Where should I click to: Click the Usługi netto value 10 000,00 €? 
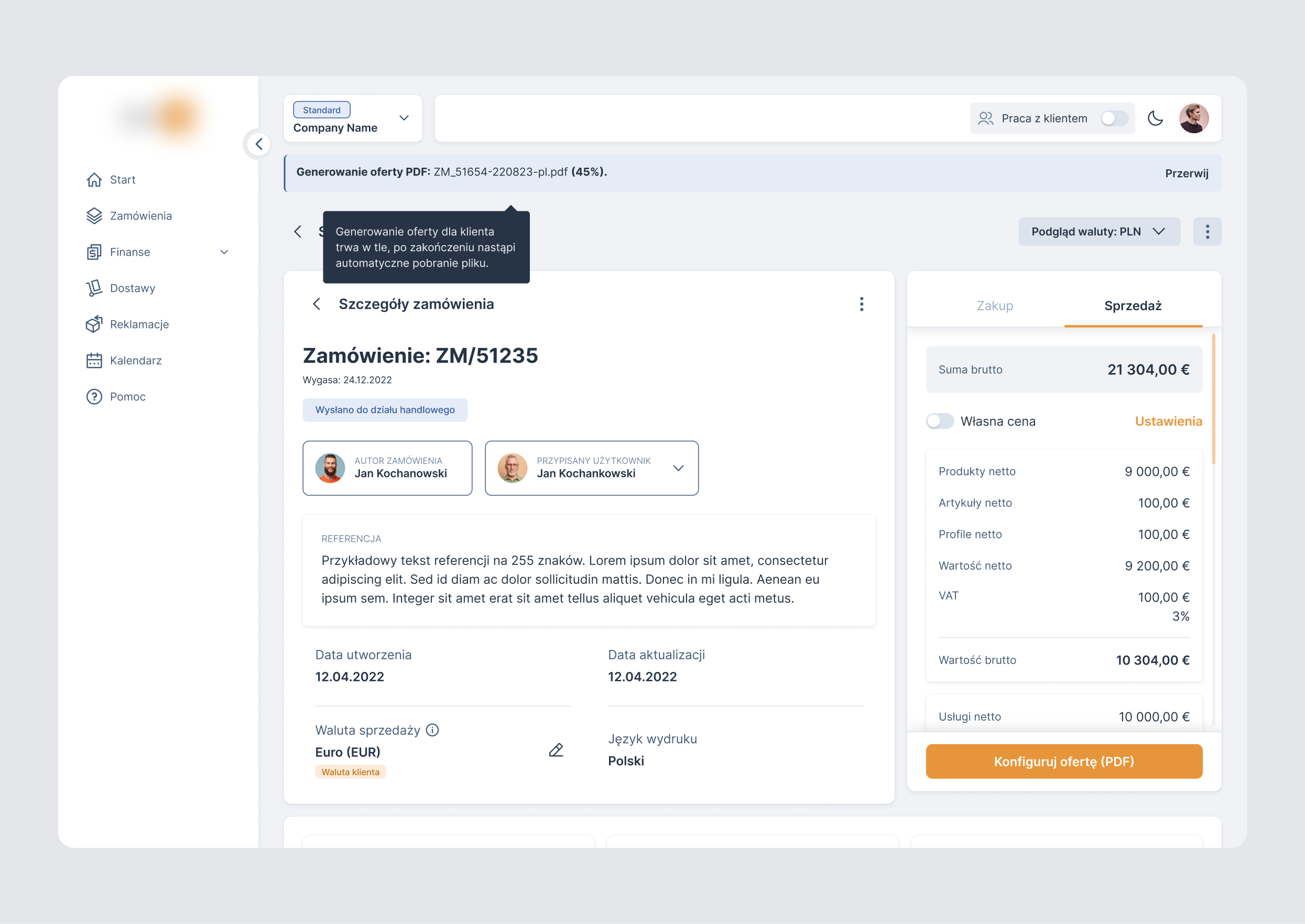(x=1154, y=717)
